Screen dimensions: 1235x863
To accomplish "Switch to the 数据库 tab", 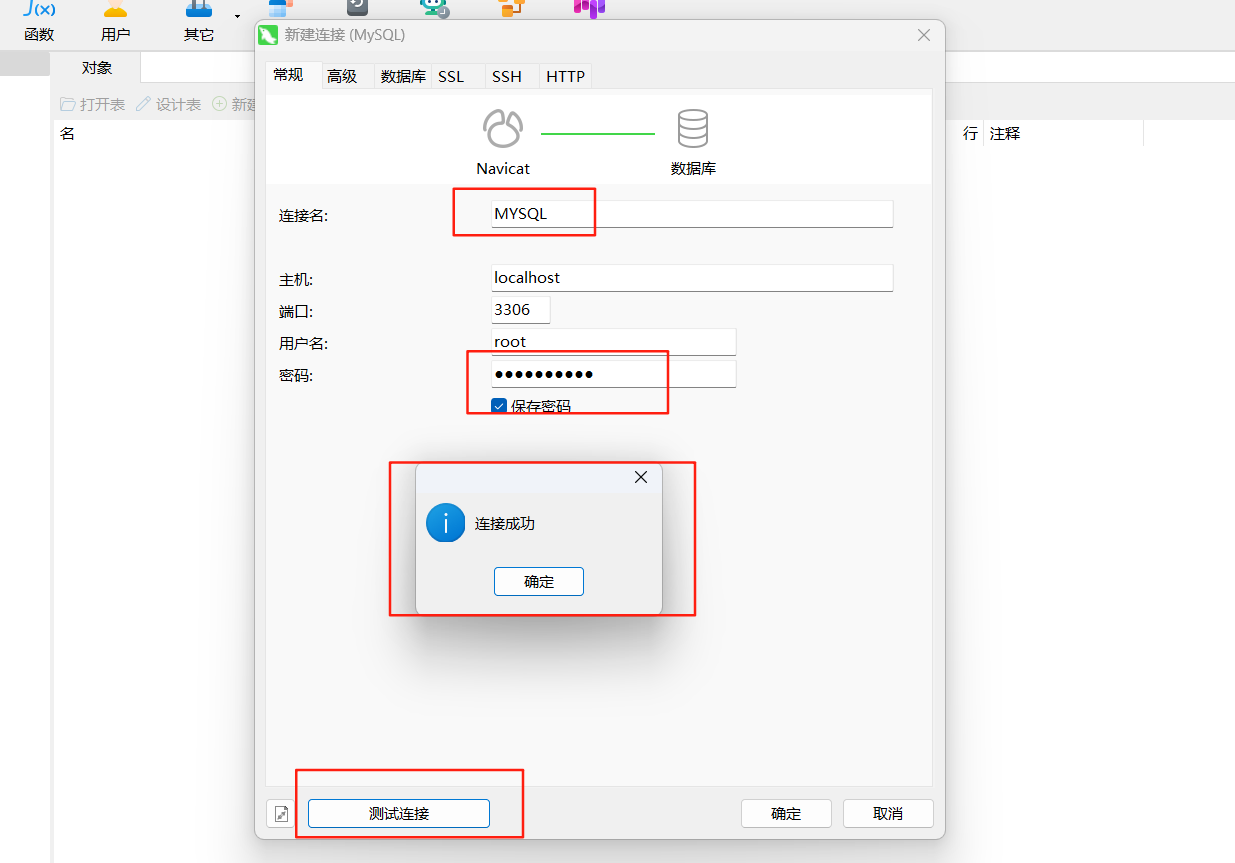I will [x=403, y=76].
